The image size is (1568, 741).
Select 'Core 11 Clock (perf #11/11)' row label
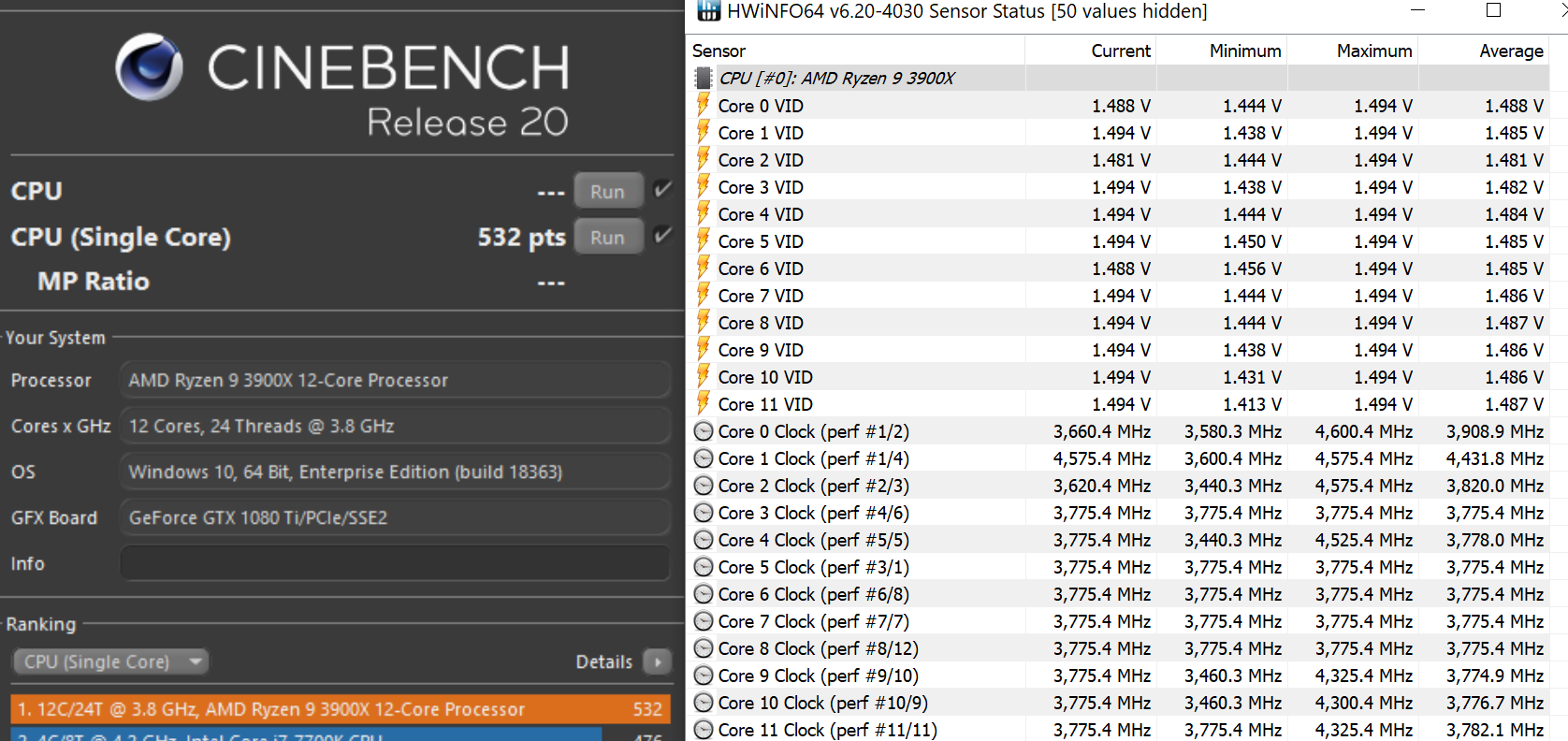pos(828,730)
